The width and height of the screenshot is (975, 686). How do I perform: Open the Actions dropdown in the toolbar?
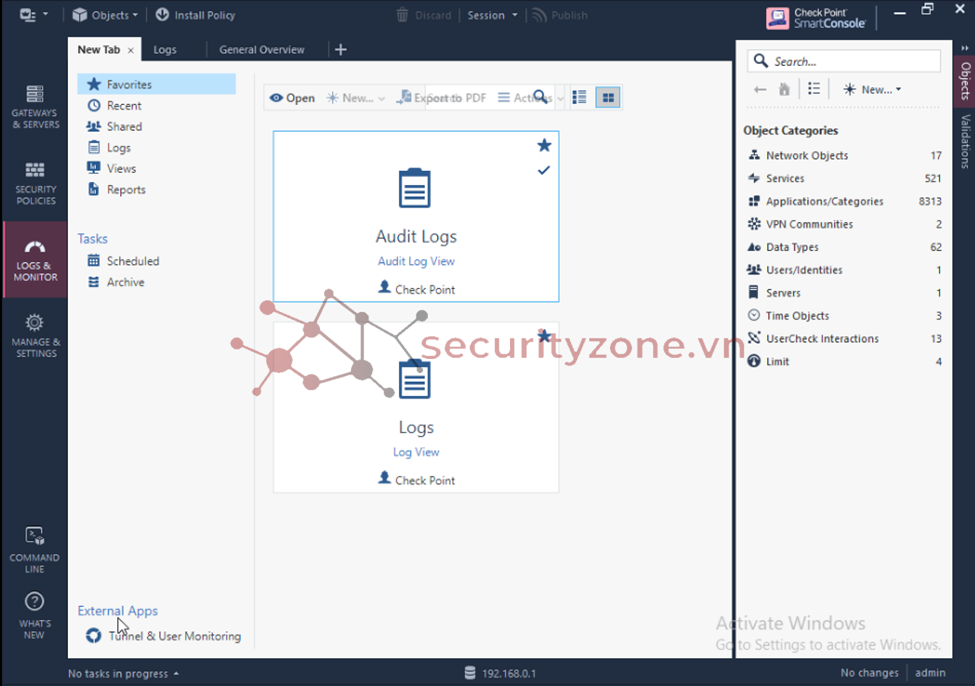[530, 98]
